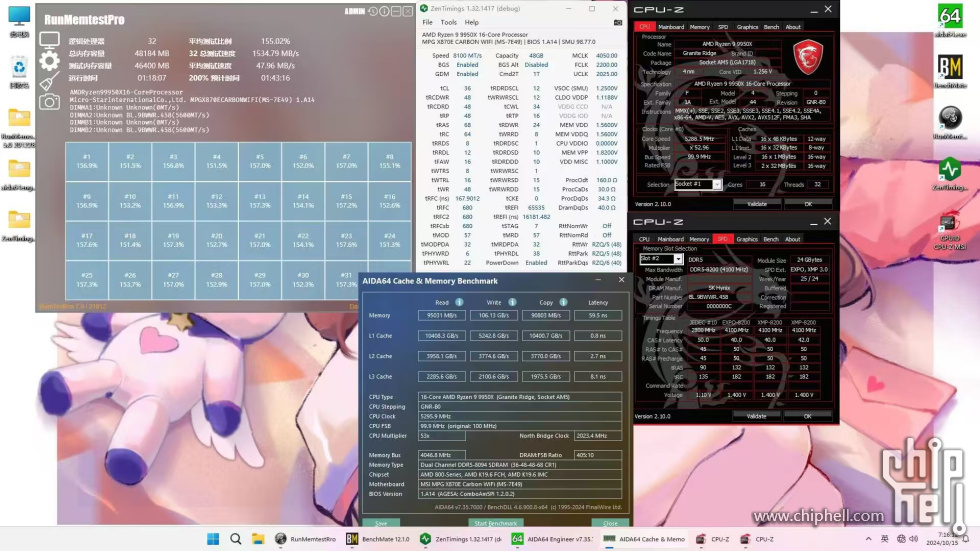Select memtest tile #1 156.9%
The width and height of the screenshot is (980, 551).
point(87,162)
